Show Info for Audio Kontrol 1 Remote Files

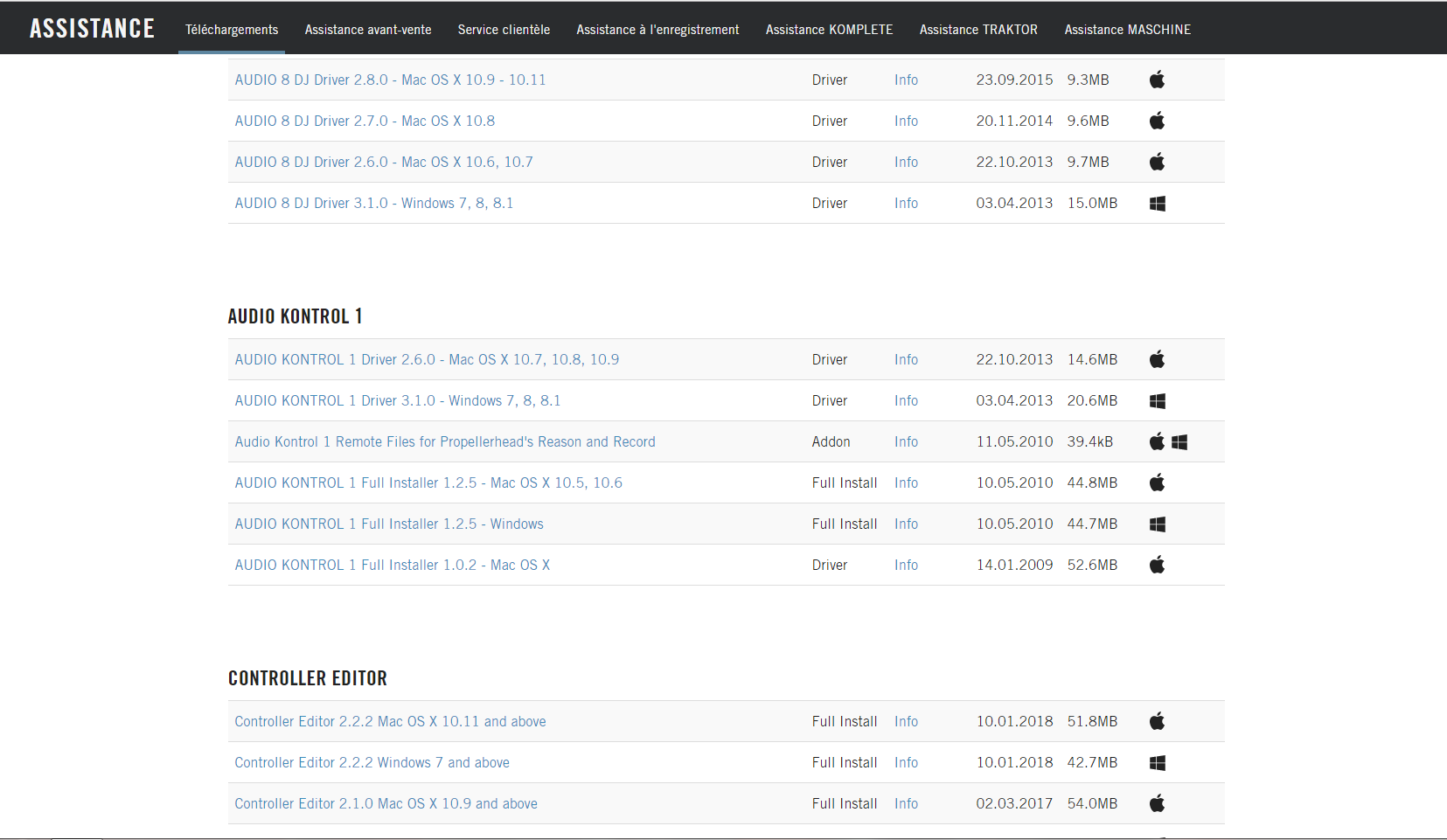tap(906, 441)
